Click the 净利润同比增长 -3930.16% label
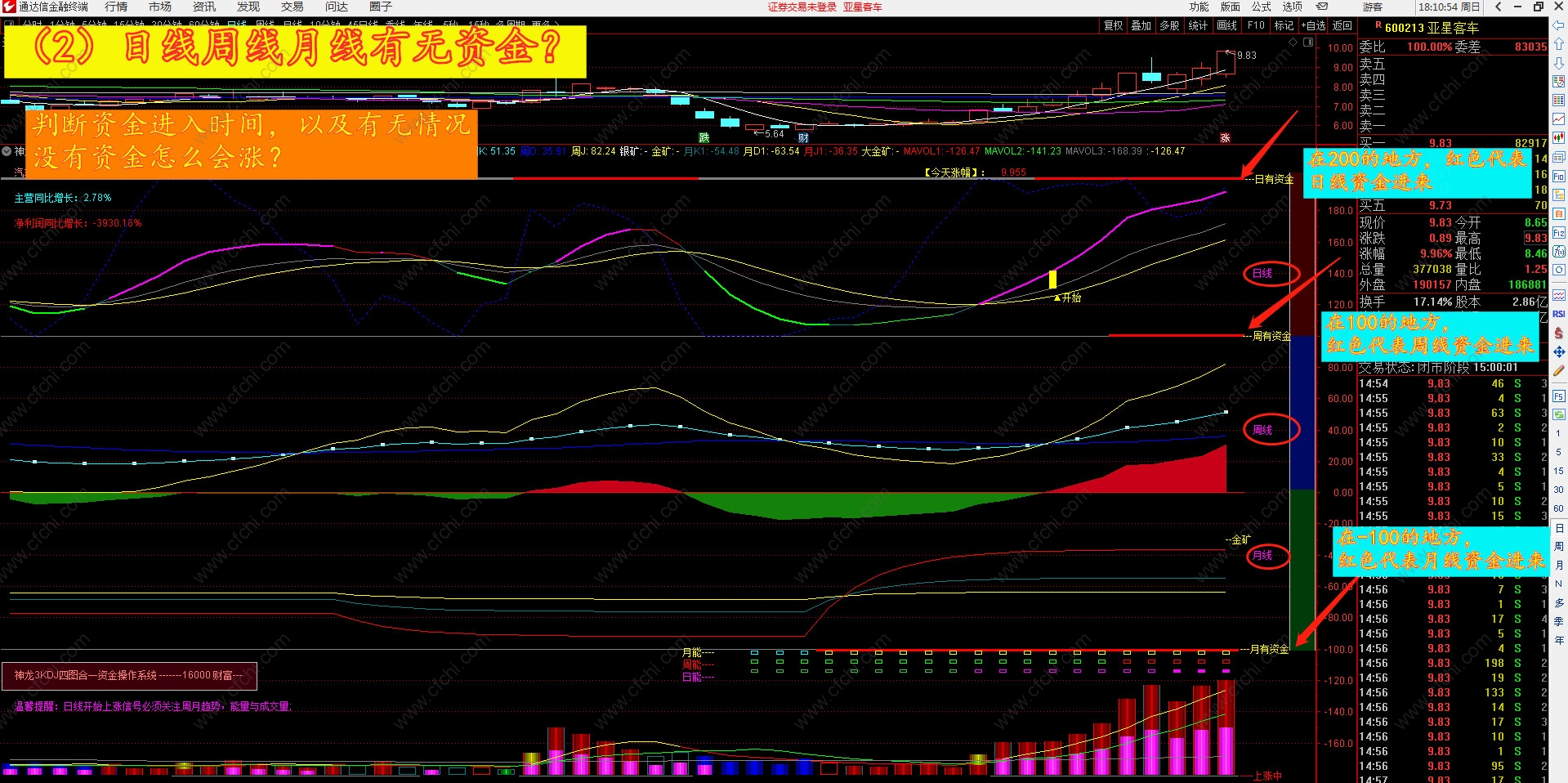This screenshot has height=783, width=1568. [x=78, y=223]
